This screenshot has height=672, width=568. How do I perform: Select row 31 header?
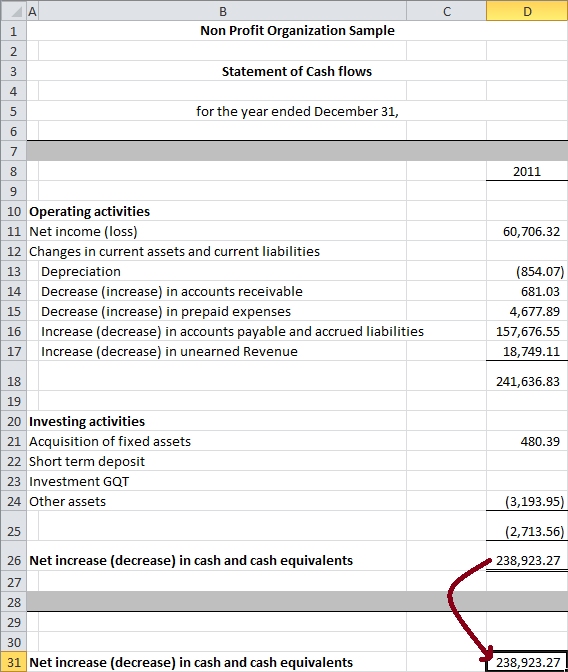[13, 662]
